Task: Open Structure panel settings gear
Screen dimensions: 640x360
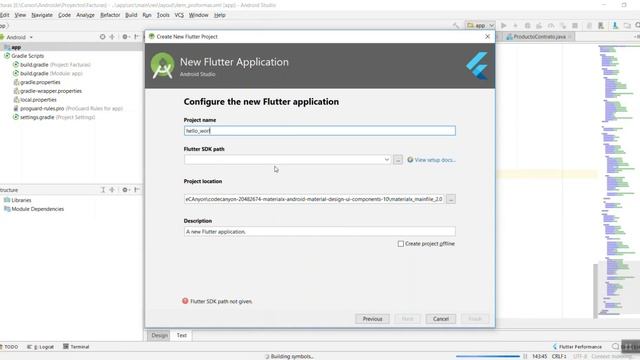Action: click(x=125, y=190)
